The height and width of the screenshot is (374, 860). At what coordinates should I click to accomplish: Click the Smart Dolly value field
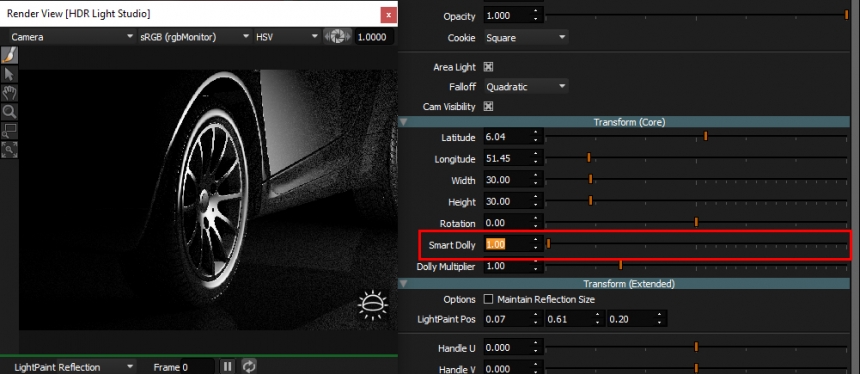tap(506, 245)
